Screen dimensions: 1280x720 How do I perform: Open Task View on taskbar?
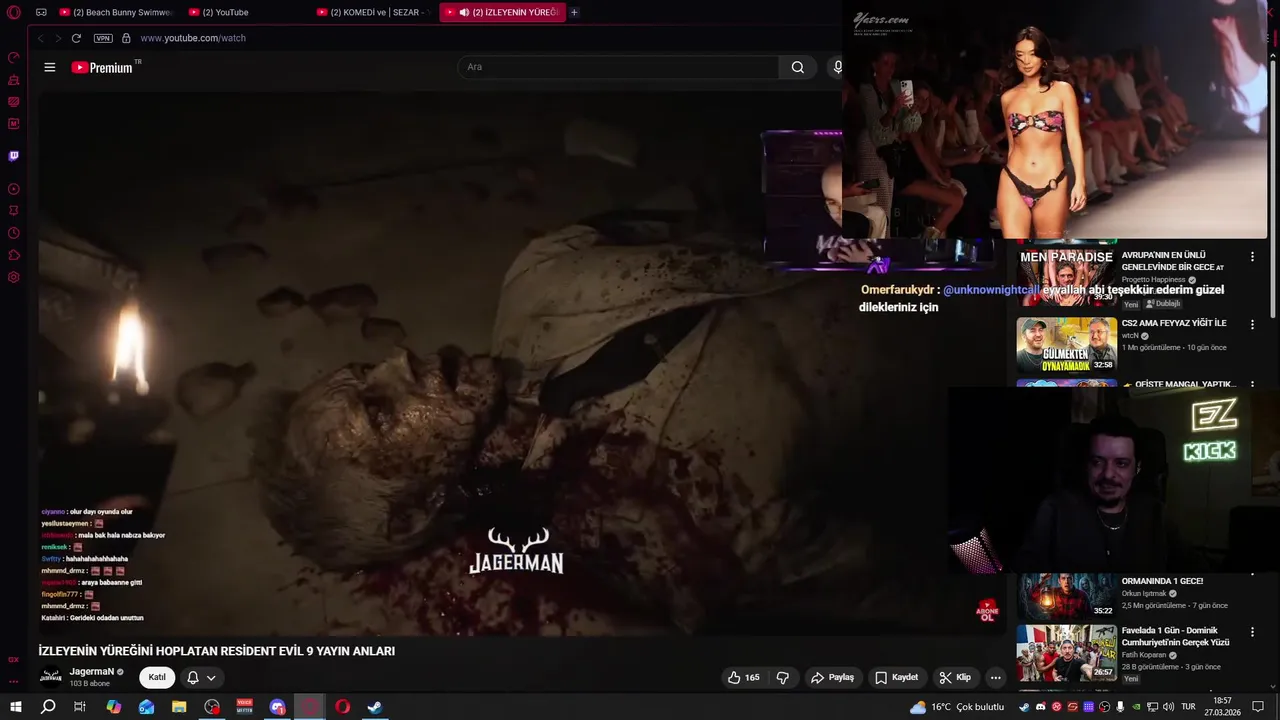point(80,707)
